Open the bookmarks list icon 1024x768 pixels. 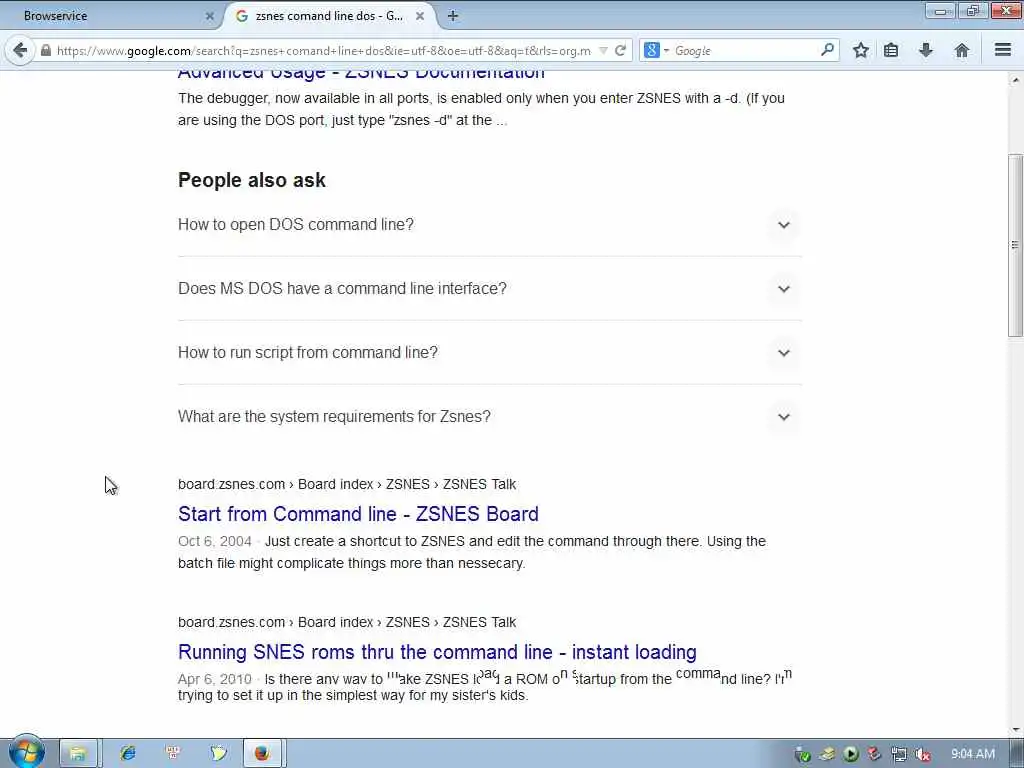(x=891, y=50)
